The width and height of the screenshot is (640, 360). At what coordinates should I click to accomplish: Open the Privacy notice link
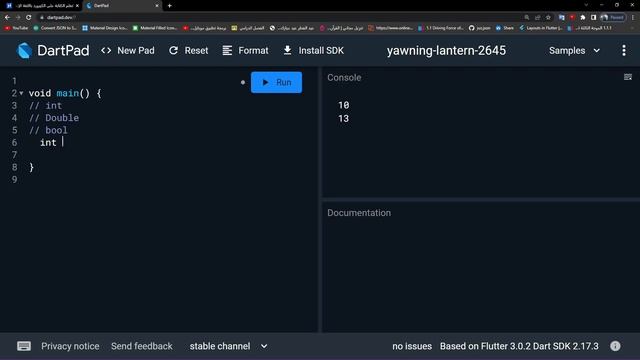(70, 346)
